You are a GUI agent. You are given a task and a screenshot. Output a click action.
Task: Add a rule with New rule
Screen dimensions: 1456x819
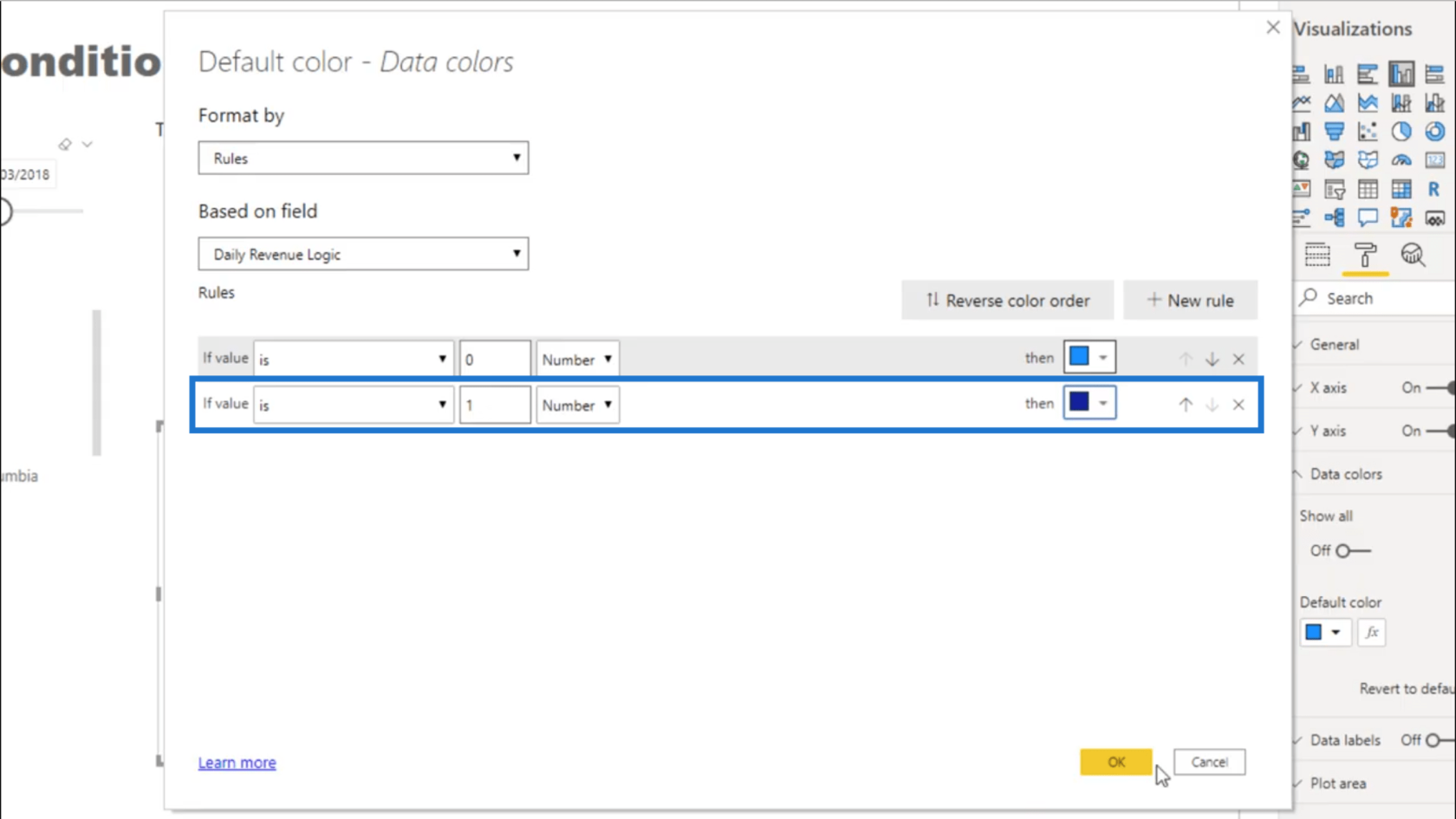[1191, 300]
